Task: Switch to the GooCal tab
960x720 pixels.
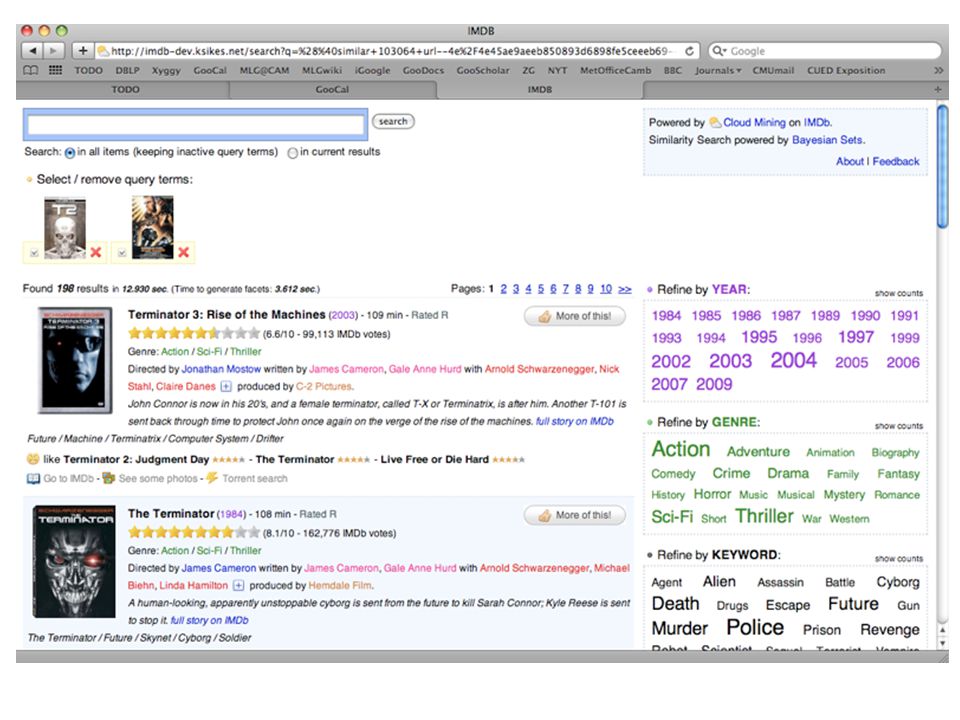Action: click(x=332, y=89)
